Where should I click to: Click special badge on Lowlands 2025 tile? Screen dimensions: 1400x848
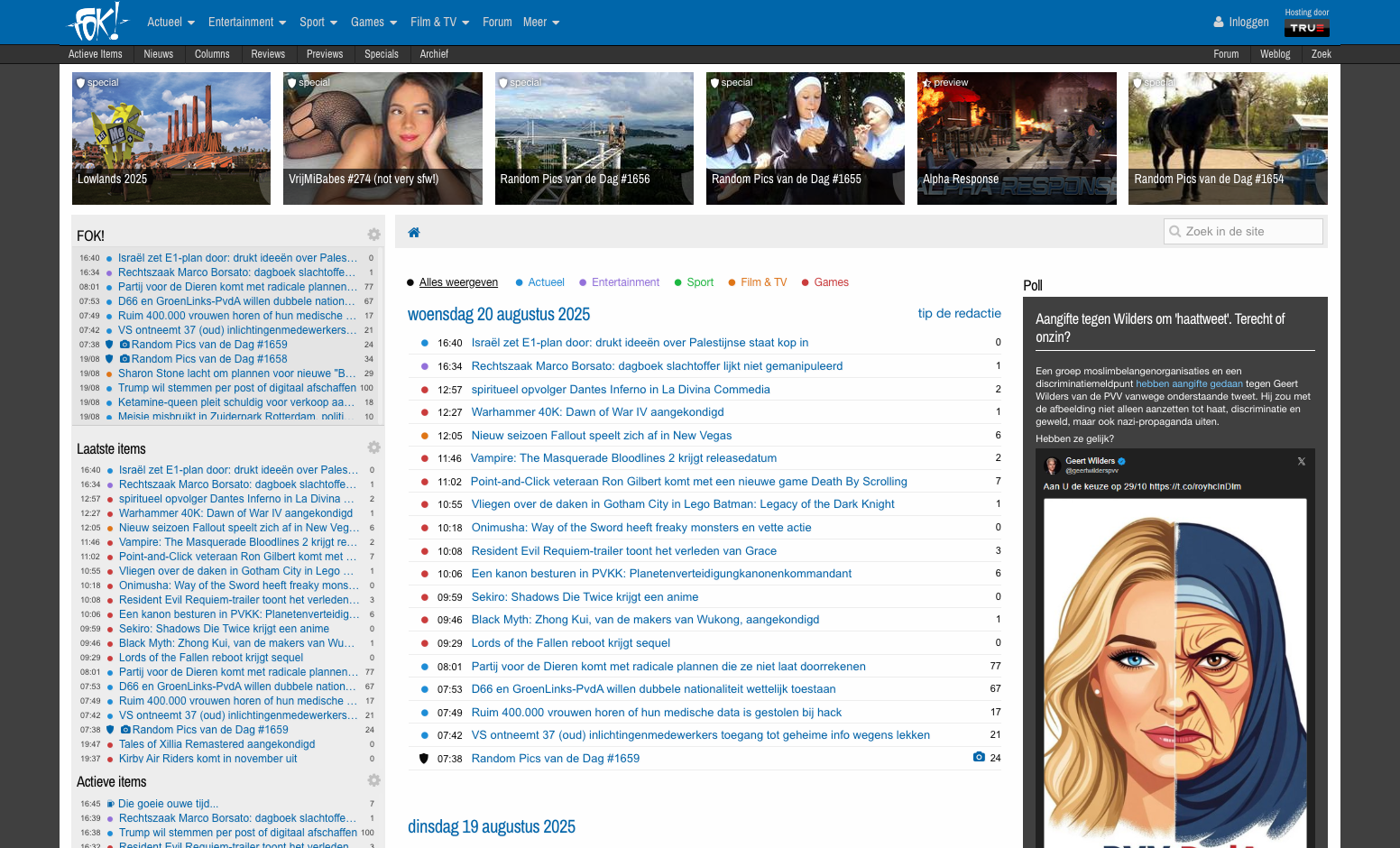[x=97, y=82]
